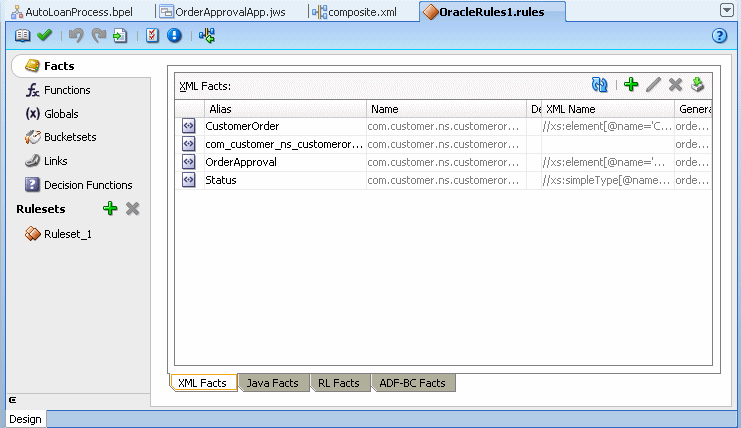741x428 pixels.
Task: Click the undo arrow icon
Action: click(76, 35)
